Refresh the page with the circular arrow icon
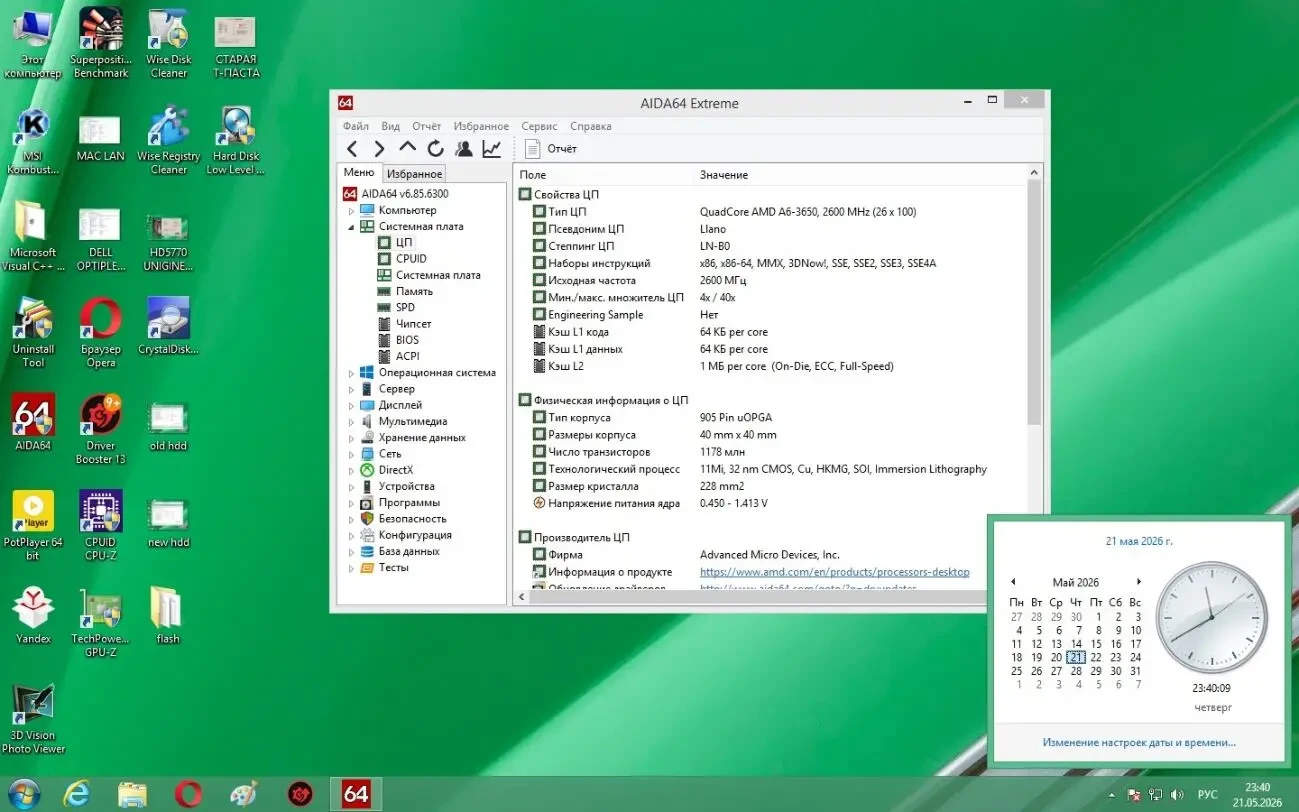Image resolution: width=1299 pixels, height=812 pixels. pos(436,148)
